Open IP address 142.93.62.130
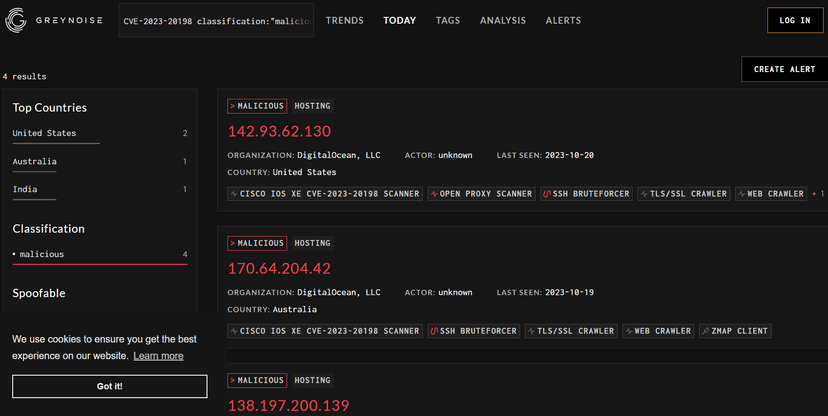The width and height of the screenshot is (828, 416). pyautogui.click(x=279, y=131)
